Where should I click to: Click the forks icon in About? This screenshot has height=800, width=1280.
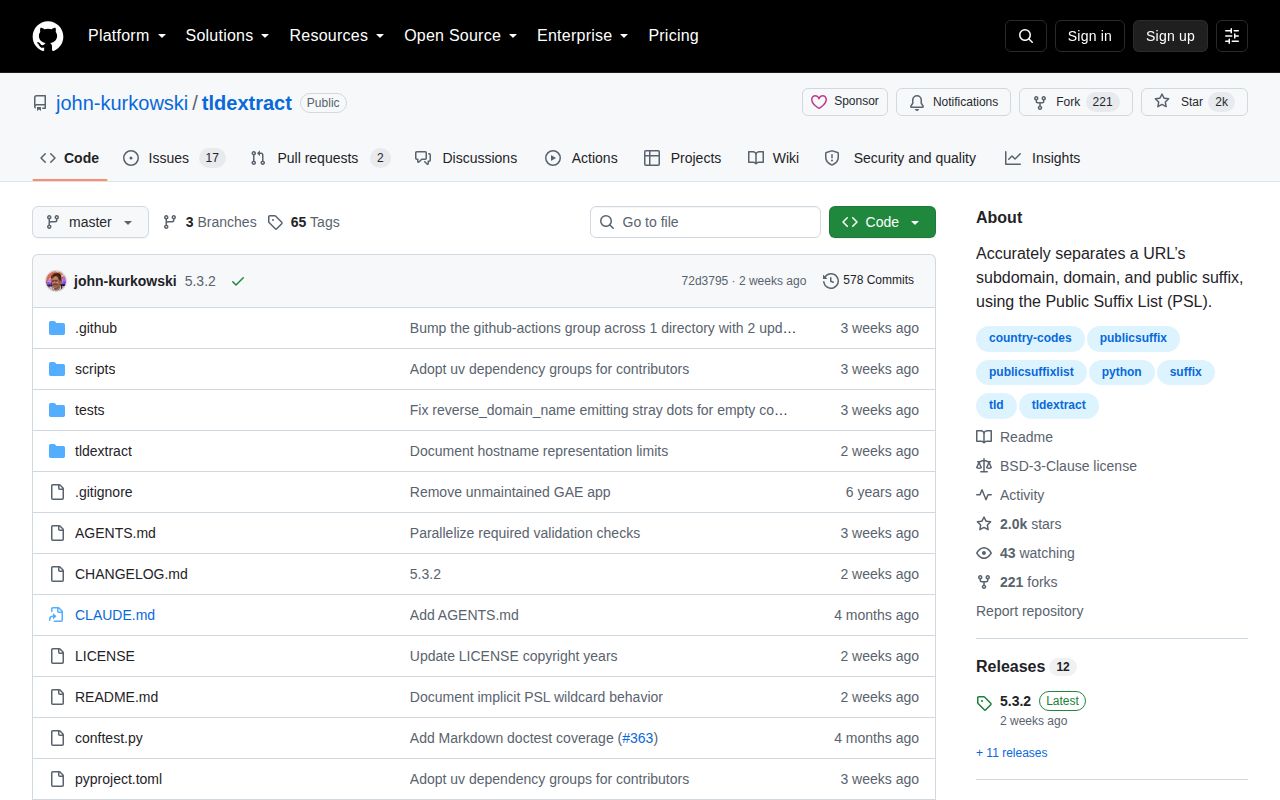(984, 582)
